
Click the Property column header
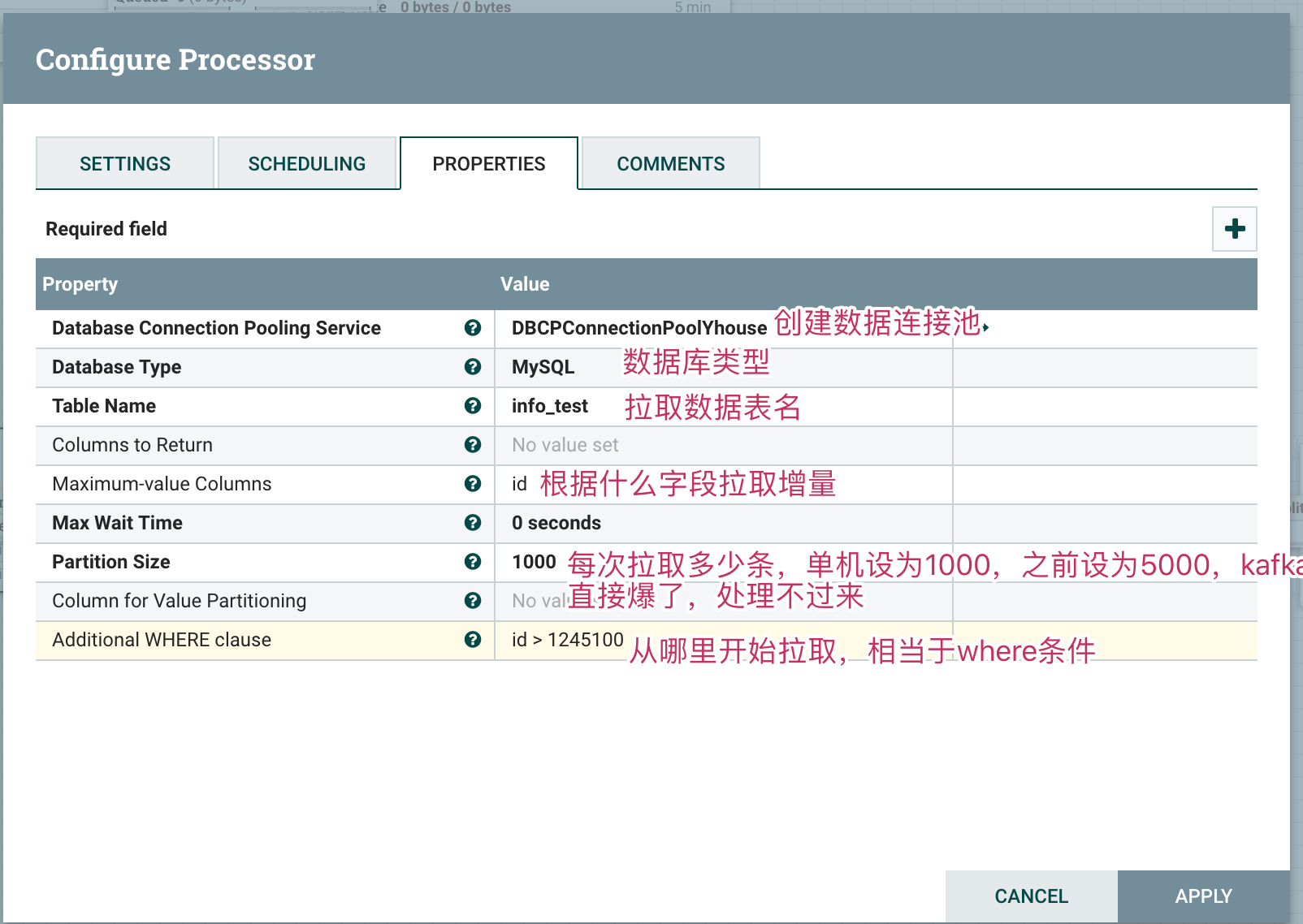tap(80, 284)
